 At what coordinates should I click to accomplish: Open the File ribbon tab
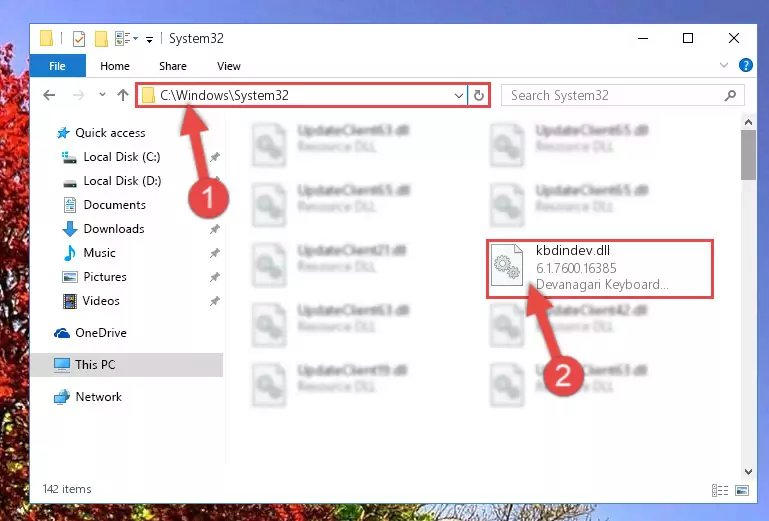coord(57,66)
